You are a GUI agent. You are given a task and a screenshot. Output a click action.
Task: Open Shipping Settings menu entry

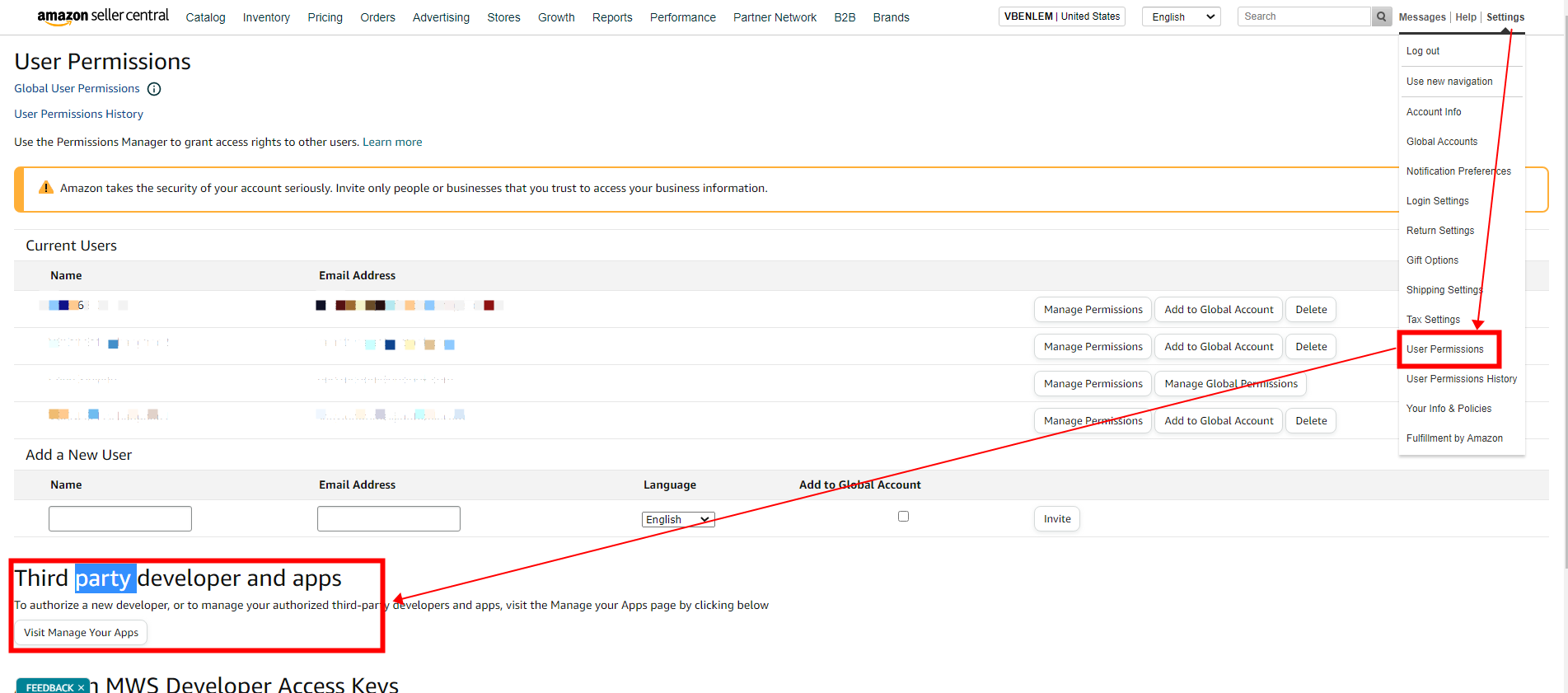tap(1444, 290)
